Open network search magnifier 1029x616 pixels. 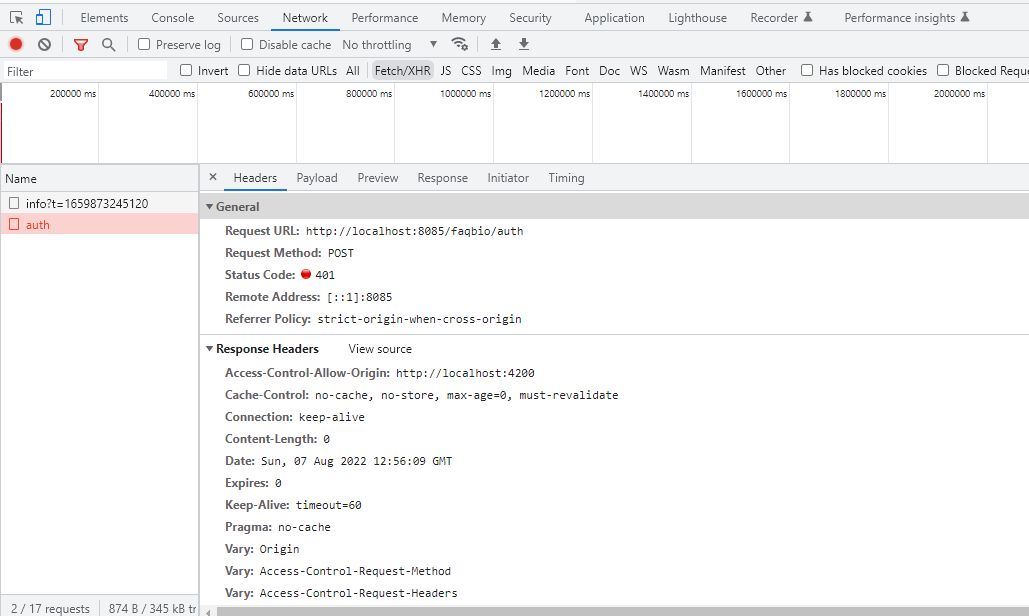pyautogui.click(x=108, y=44)
